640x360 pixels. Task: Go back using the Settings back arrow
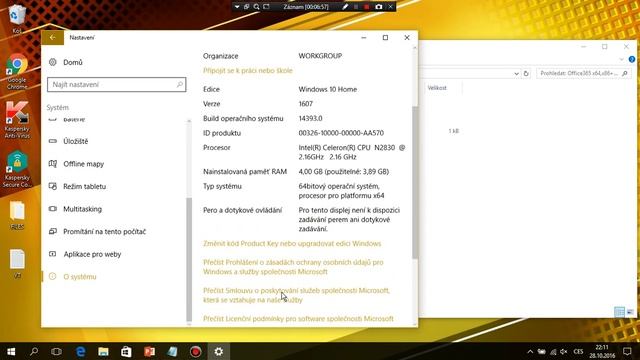[x=52, y=38]
